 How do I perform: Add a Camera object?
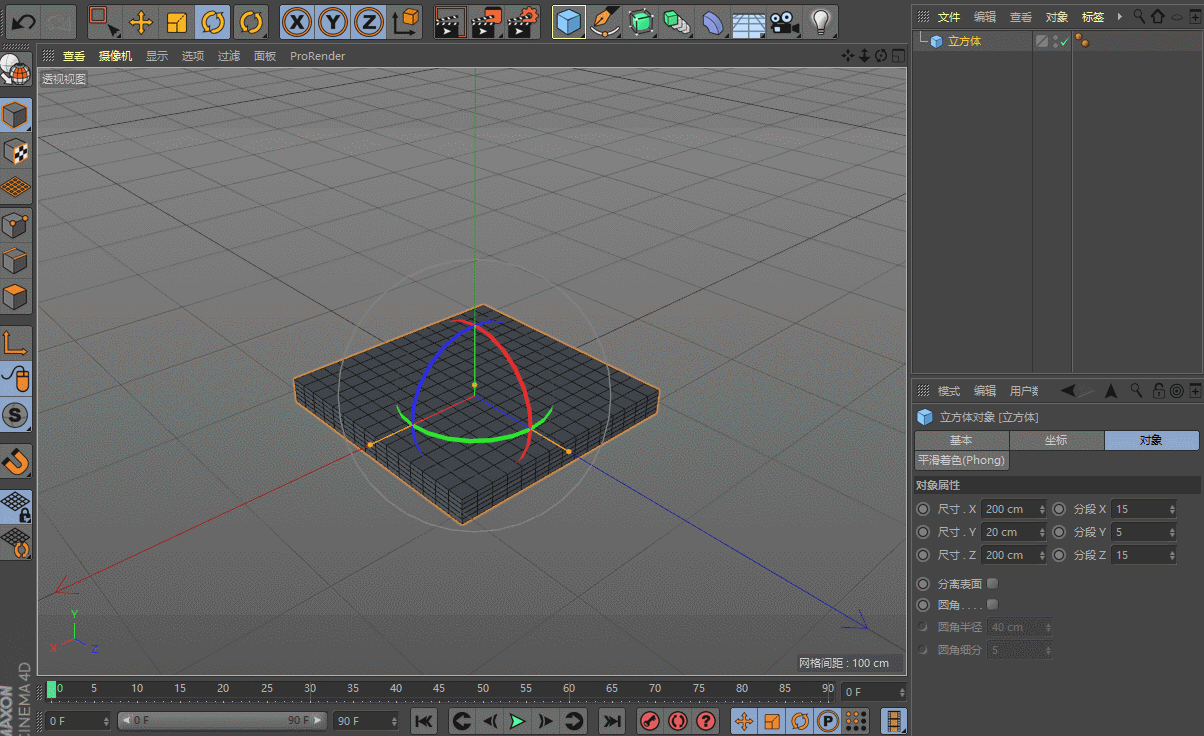785,21
